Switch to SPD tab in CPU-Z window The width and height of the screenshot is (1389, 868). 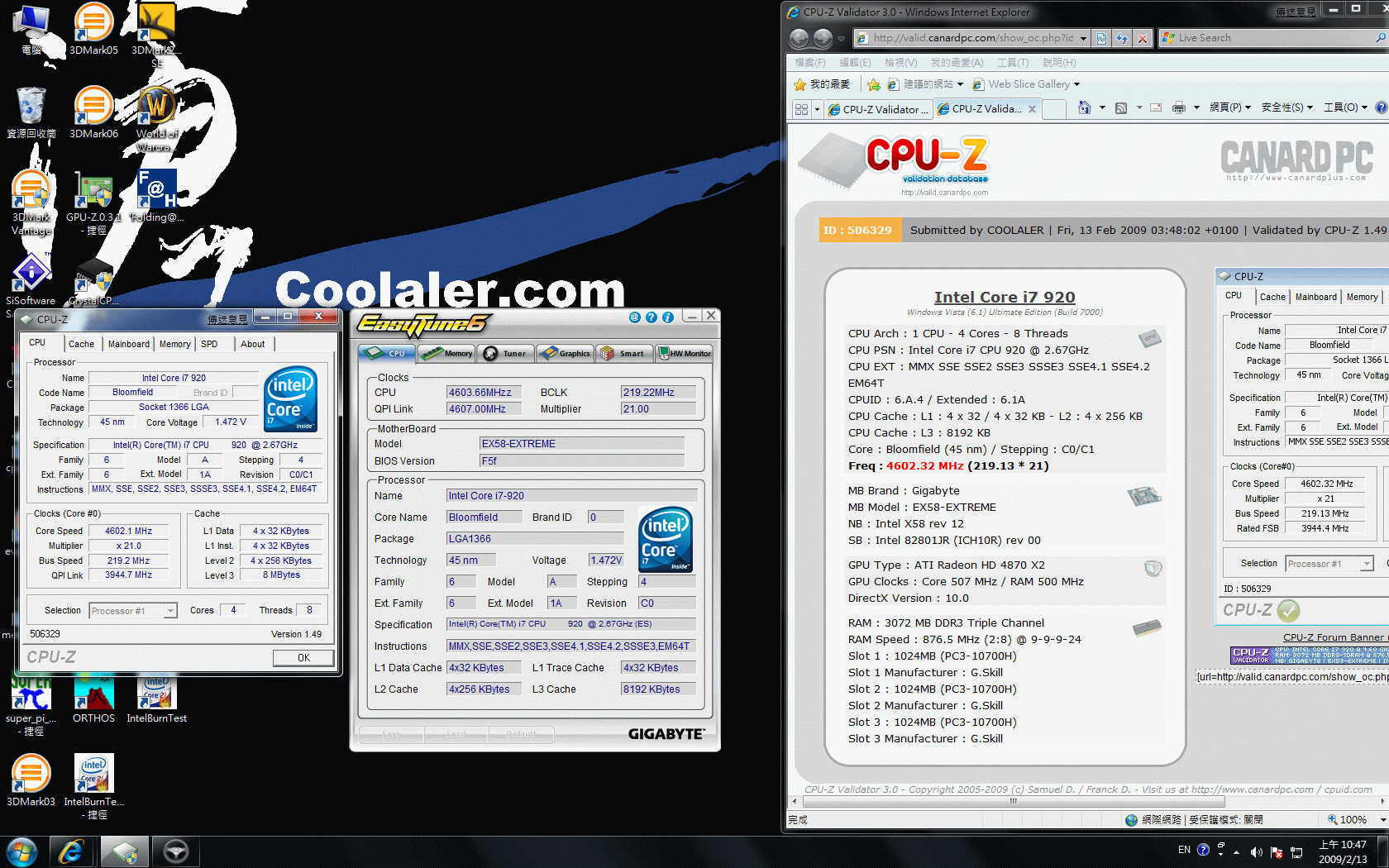(209, 344)
